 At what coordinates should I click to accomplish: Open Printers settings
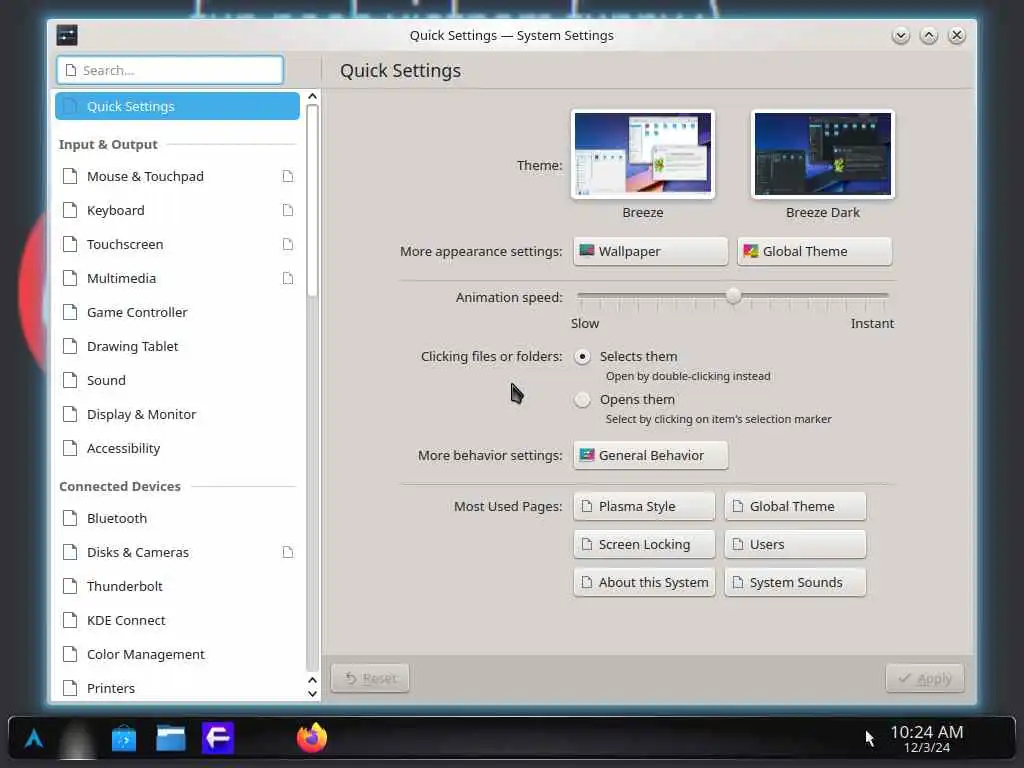click(177, 688)
